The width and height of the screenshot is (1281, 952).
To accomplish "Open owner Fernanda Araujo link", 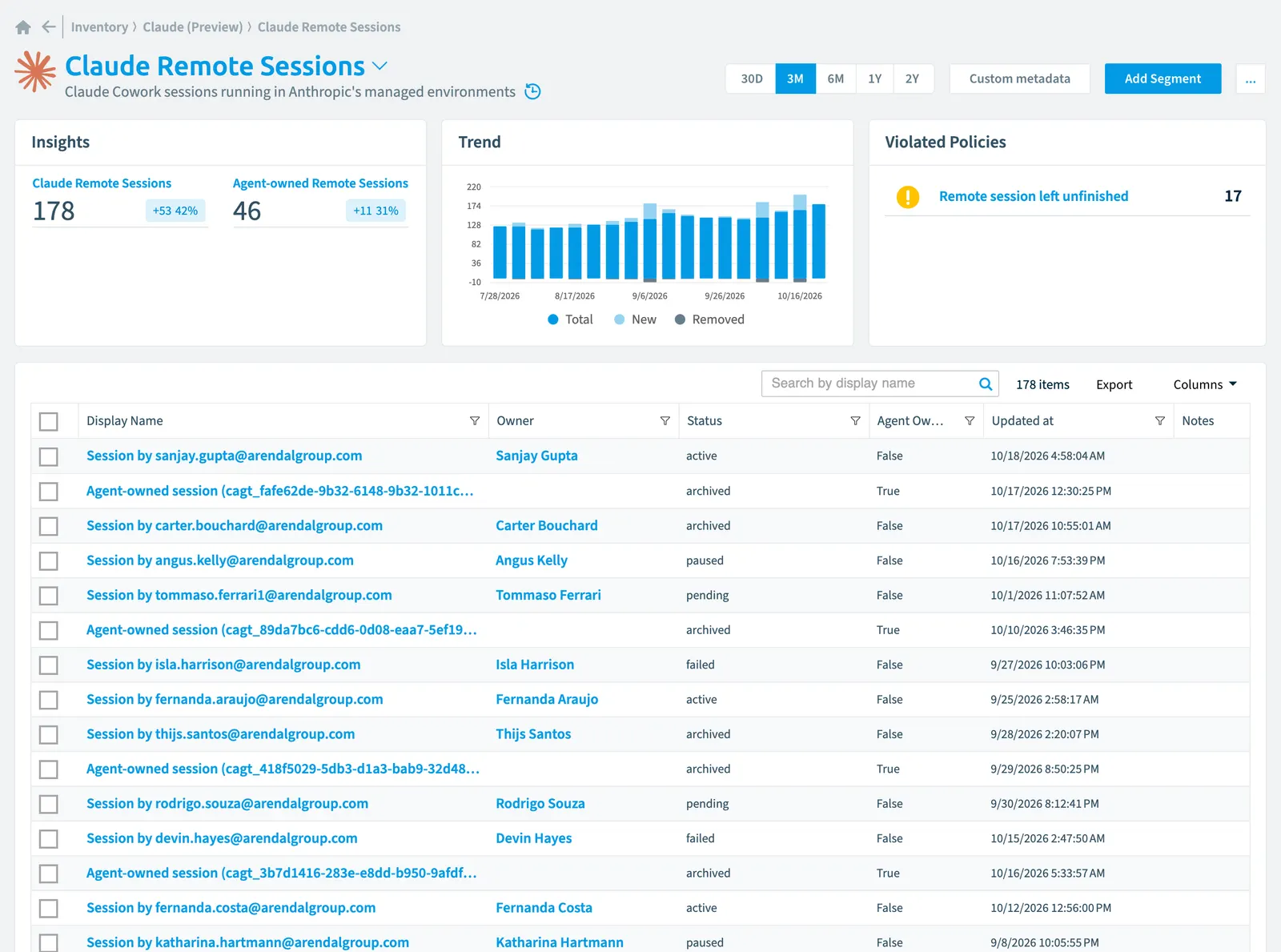I will 547,699.
